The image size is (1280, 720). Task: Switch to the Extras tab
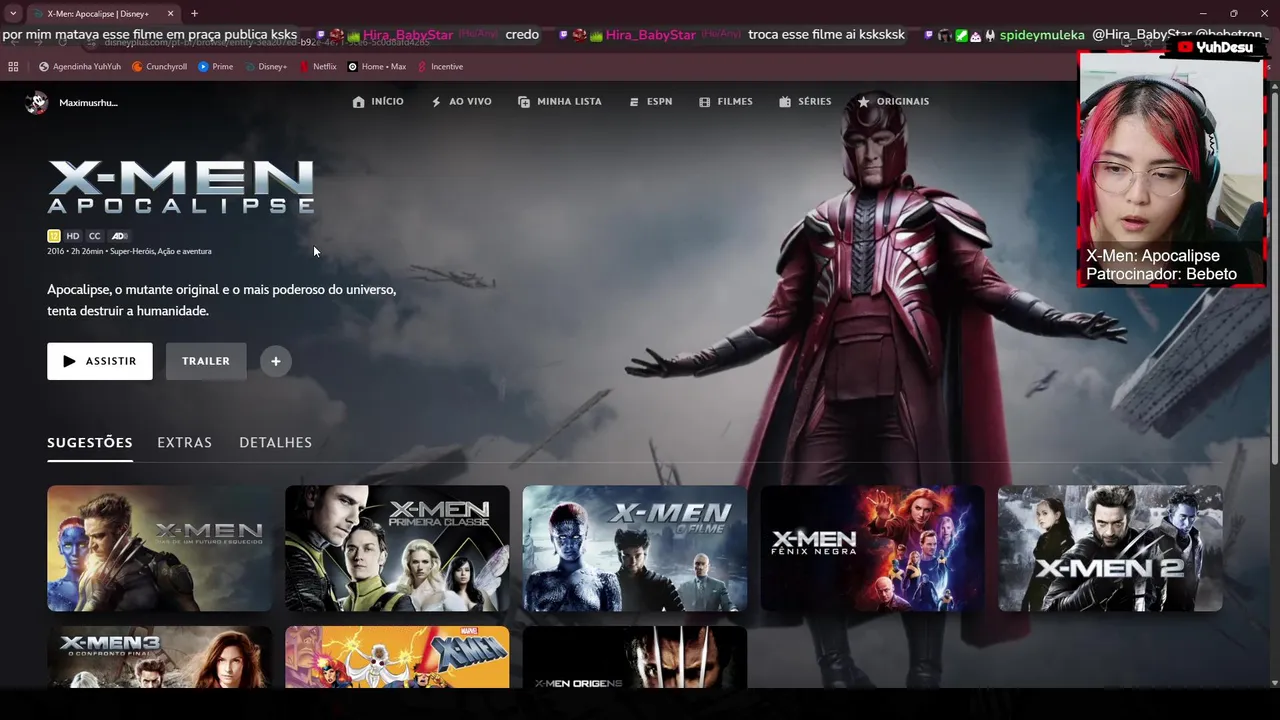184,442
